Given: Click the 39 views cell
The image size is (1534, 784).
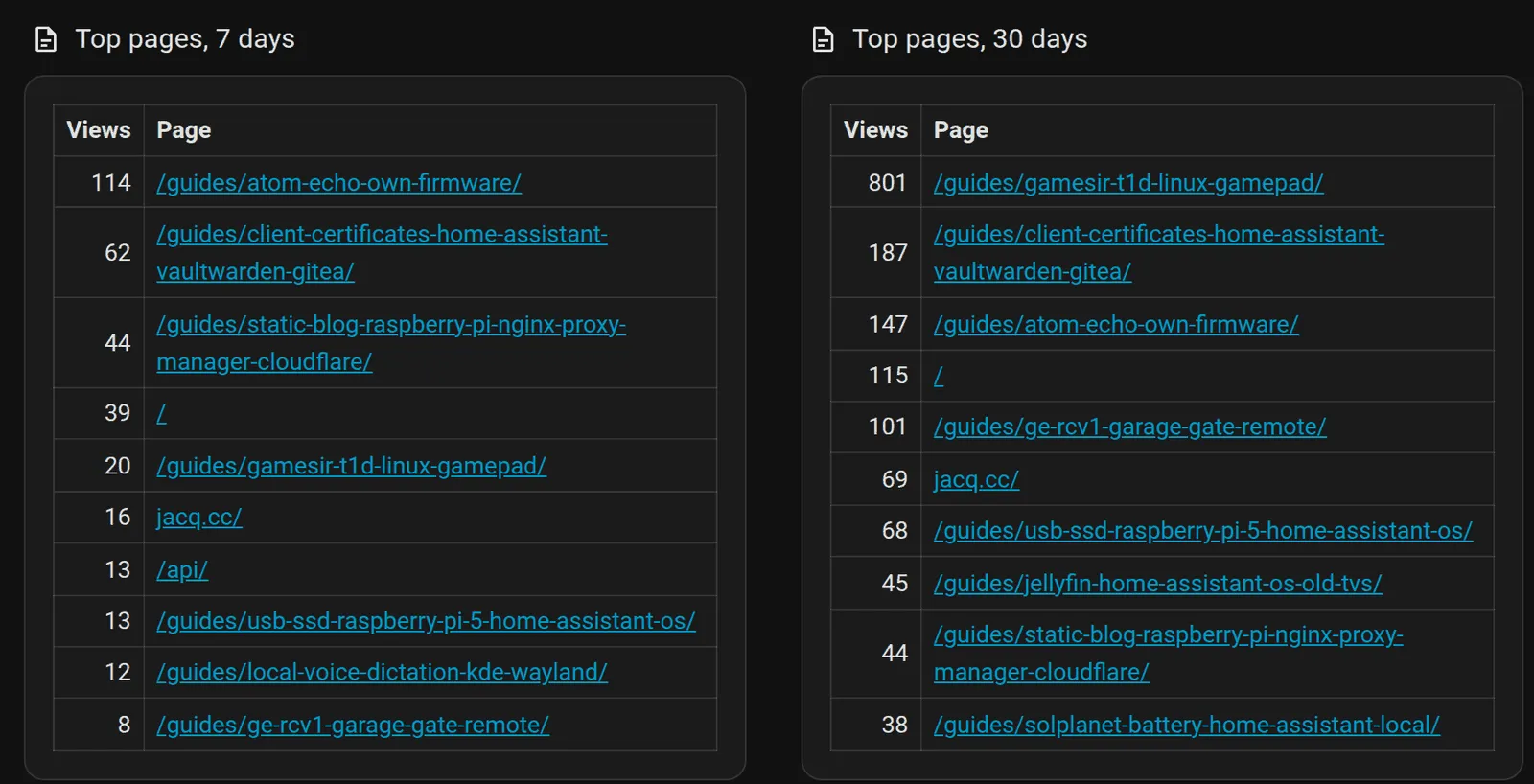Looking at the screenshot, I should pyautogui.click(x=99, y=413).
